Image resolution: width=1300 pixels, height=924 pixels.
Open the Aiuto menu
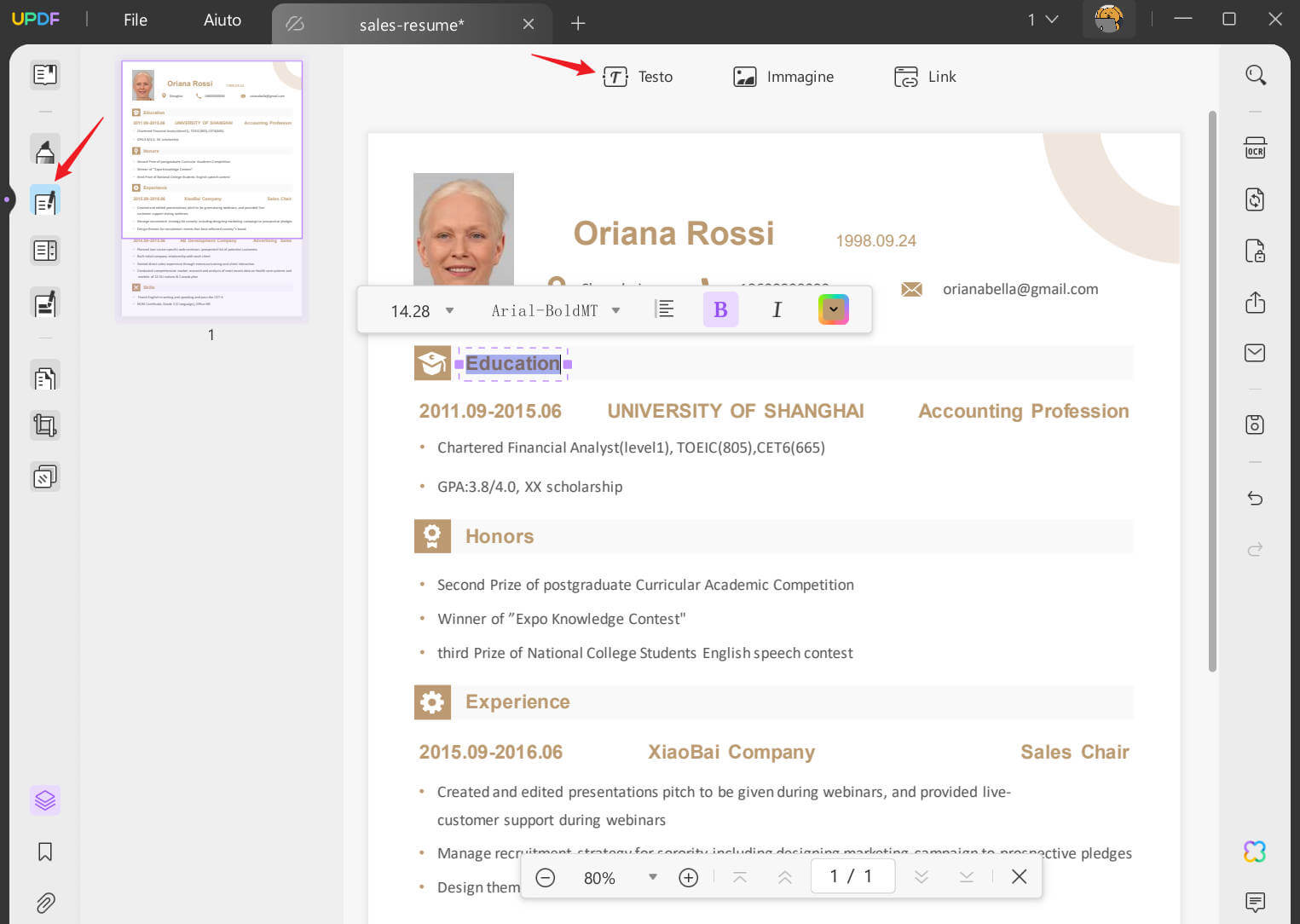(x=222, y=20)
